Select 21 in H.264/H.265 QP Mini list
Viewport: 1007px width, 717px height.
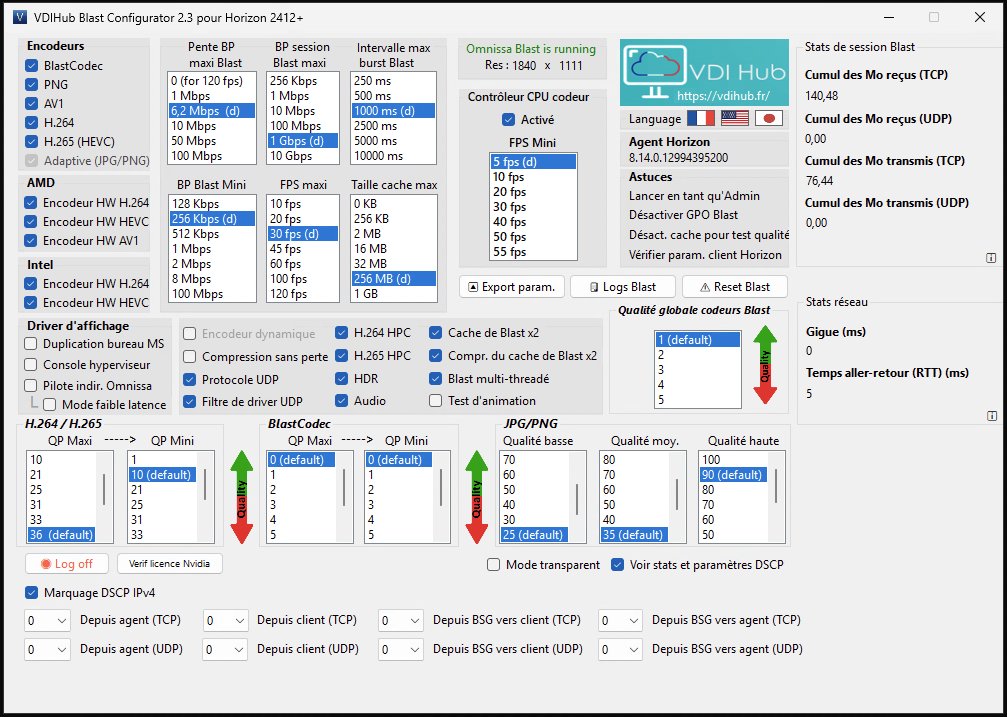(162, 490)
